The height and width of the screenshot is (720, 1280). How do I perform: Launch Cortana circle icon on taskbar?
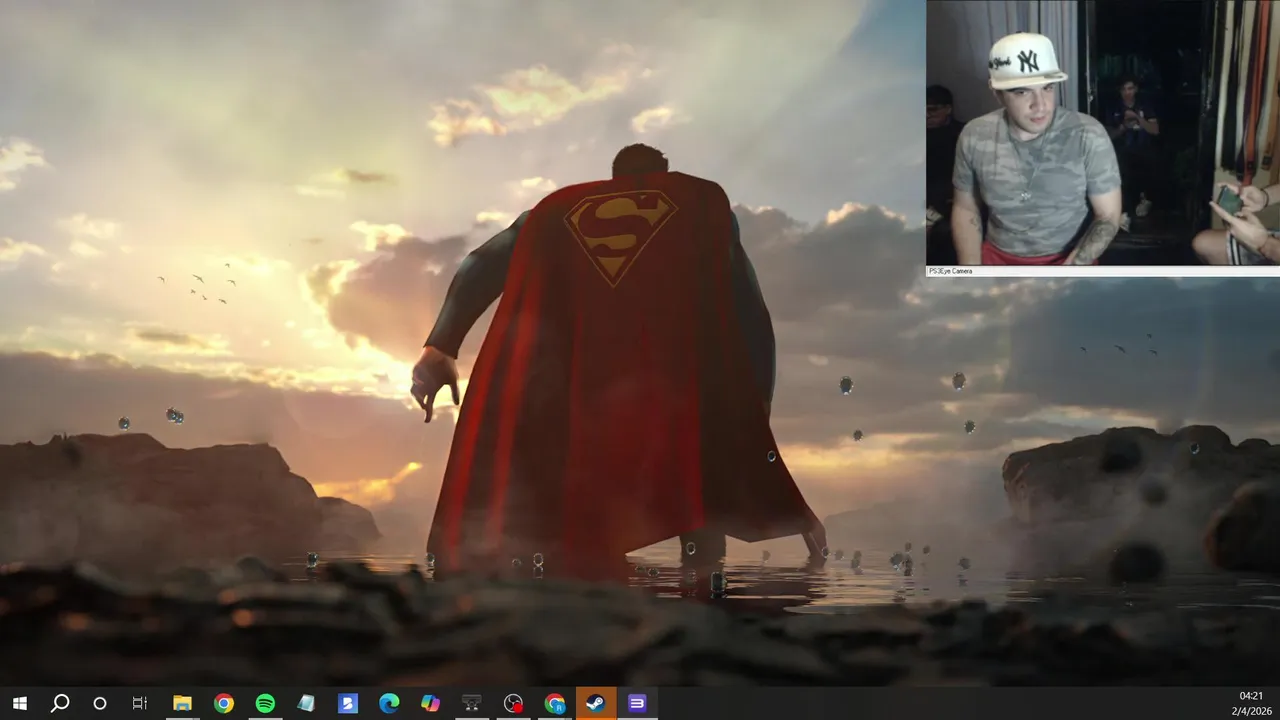click(x=100, y=704)
